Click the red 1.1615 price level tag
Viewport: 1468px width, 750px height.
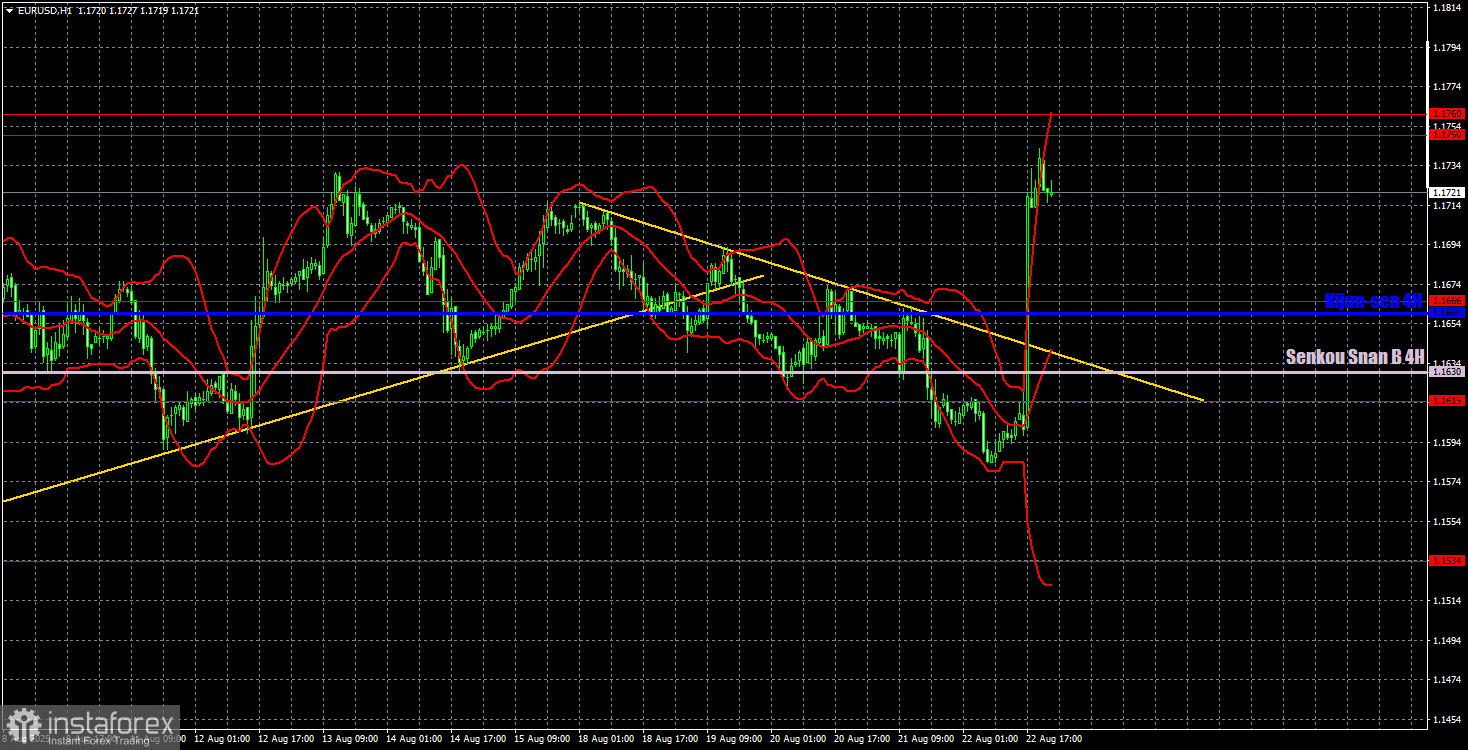tap(1447, 401)
